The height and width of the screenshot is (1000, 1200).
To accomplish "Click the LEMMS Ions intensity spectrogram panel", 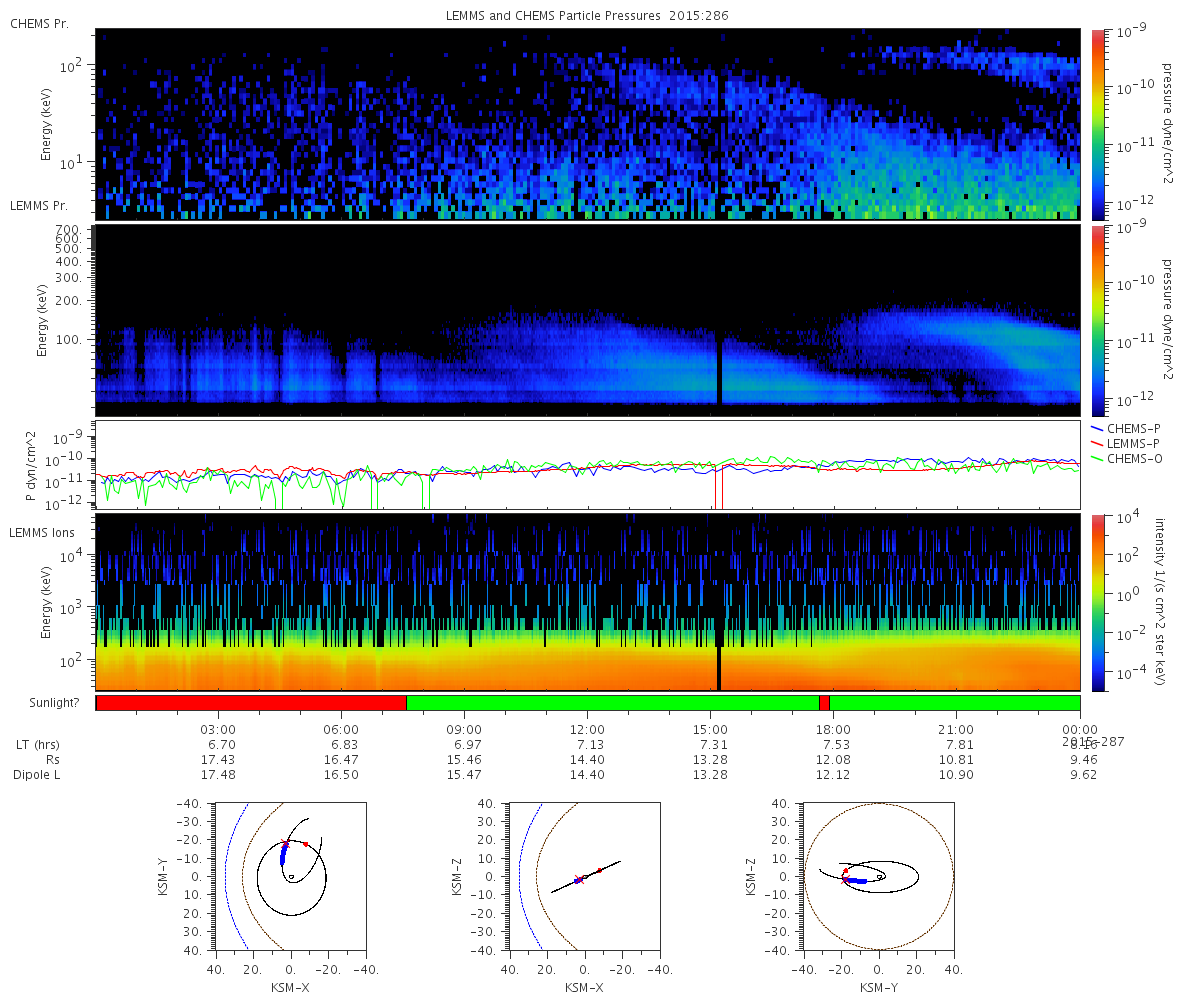I will 588,602.
